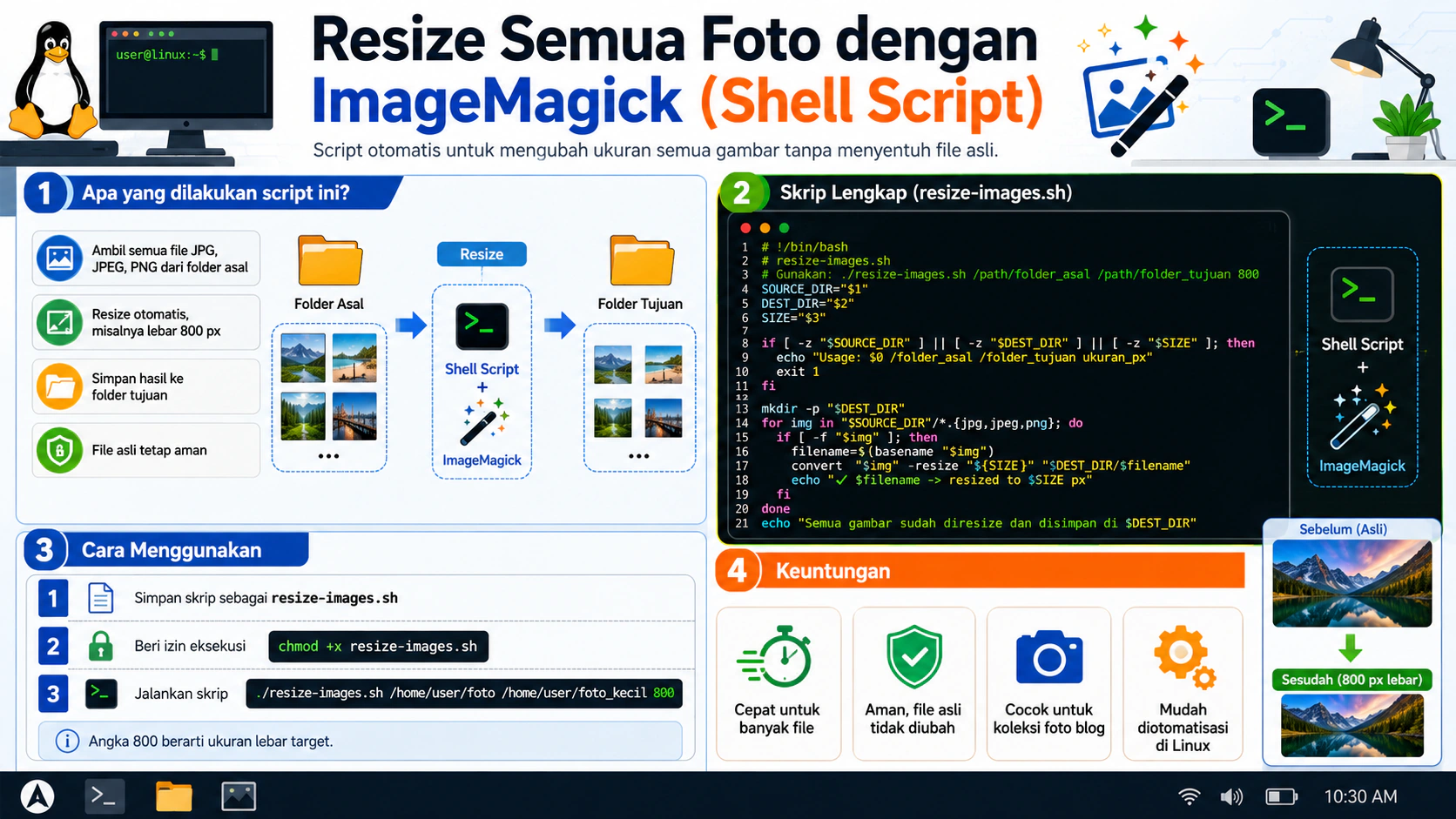The height and width of the screenshot is (819, 1456).
Task: Click the terminal icon in the center Shell Script box
Action: 482,326
